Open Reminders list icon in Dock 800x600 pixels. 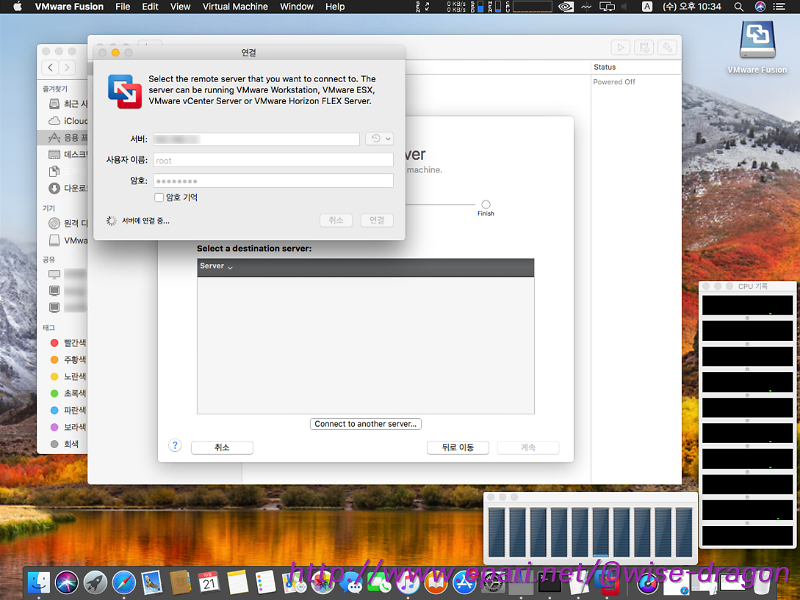pyautogui.click(x=265, y=583)
